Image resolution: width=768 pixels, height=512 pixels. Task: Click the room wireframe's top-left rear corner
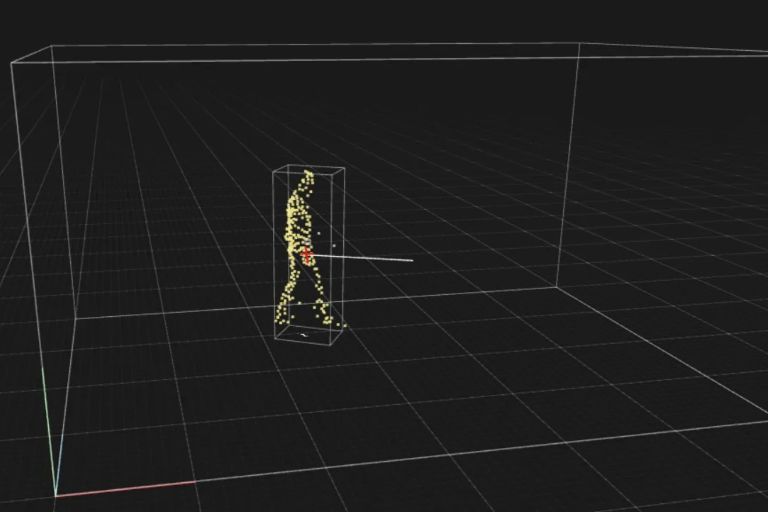pyautogui.click(x=52, y=46)
